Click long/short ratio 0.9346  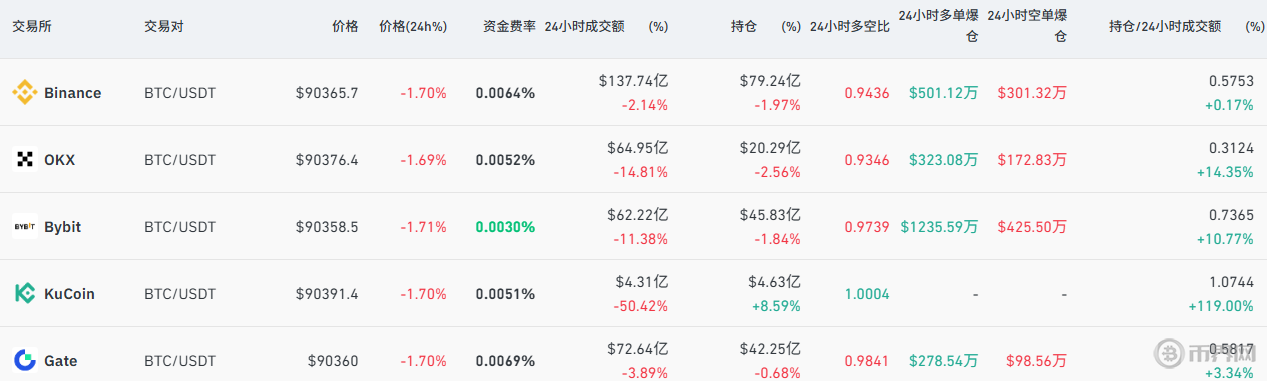[867, 160]
